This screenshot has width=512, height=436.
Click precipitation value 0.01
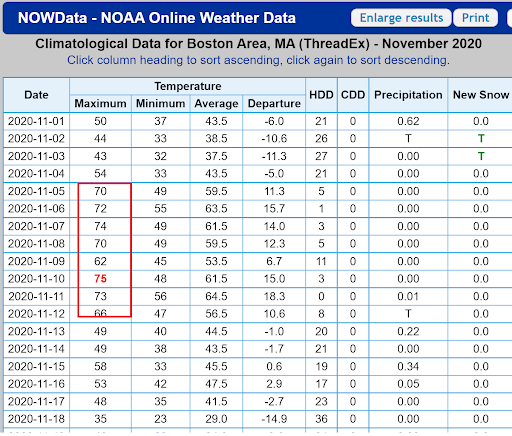pyautogui.click(x=408, y=296)
